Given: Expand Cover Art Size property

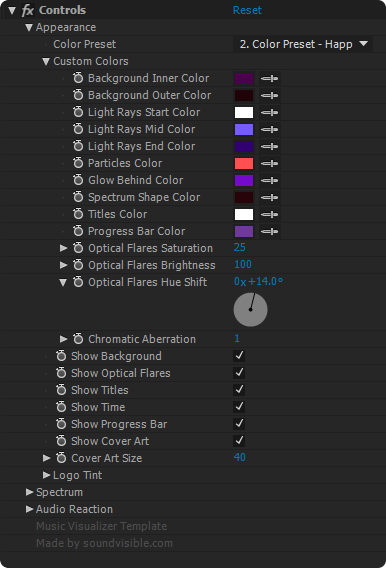Looking at the screenshot, I should pos(46,458).
